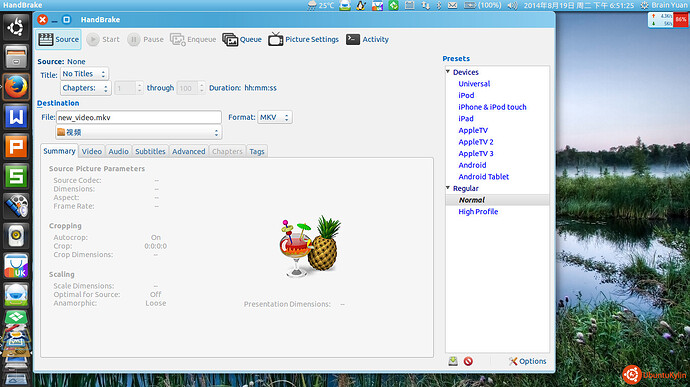Select the AppleTV 3 preset
The image size is (690, 387).
pyautogui.click(x=476, y=154)
